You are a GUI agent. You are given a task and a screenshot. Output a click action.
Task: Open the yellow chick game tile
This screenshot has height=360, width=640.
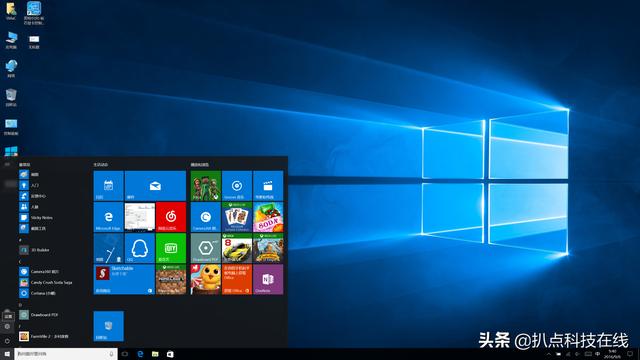pyautogui.click(x=206, y=279)
